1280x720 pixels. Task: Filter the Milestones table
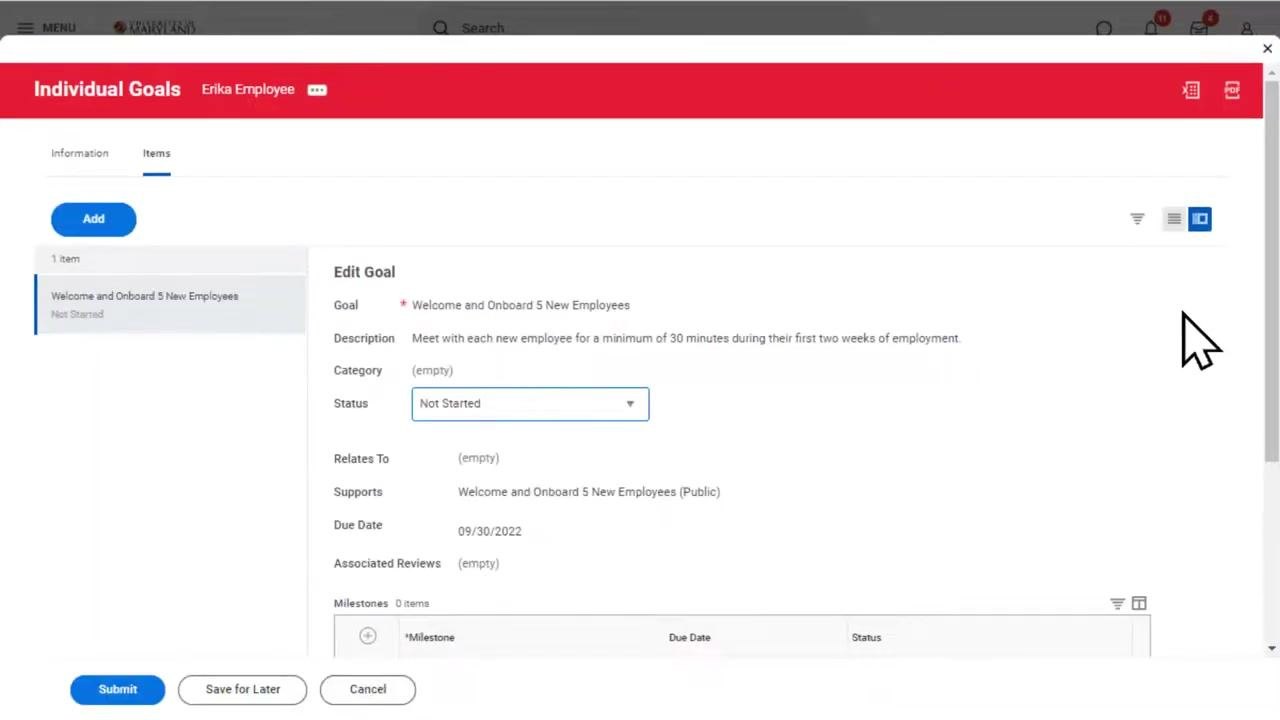tap(1117, 603)
